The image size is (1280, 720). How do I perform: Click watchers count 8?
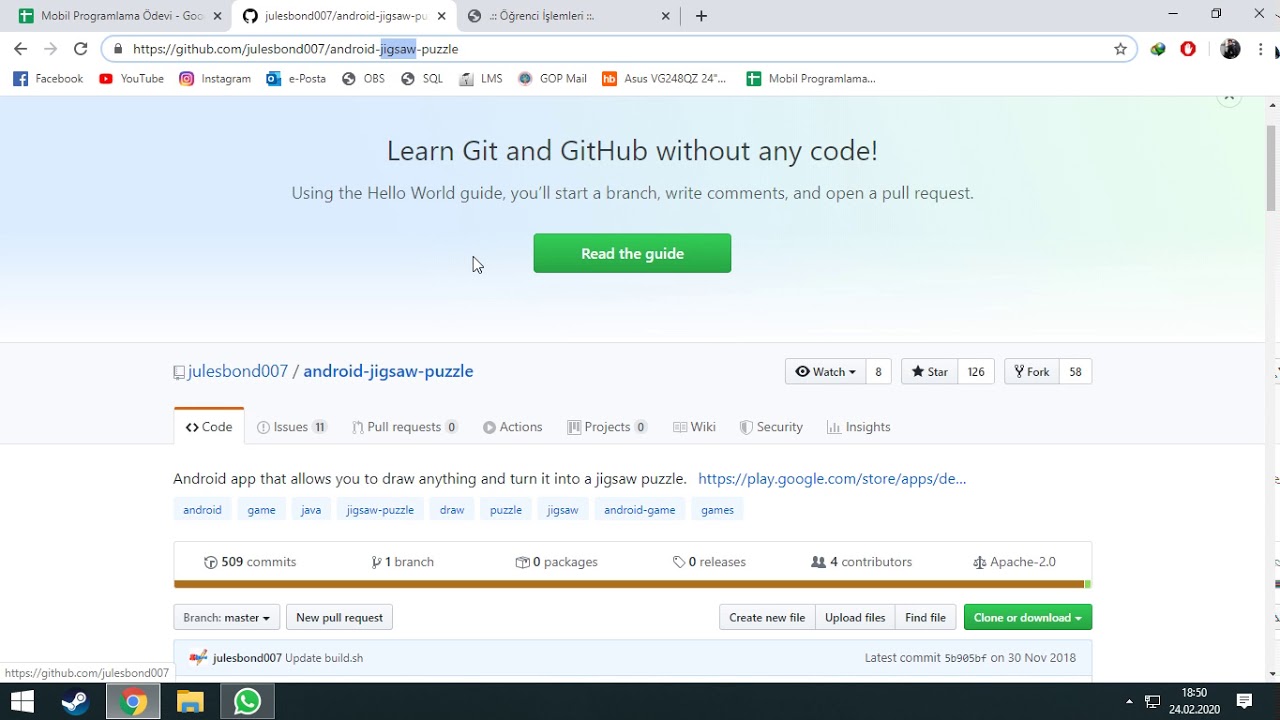[878, 372]
